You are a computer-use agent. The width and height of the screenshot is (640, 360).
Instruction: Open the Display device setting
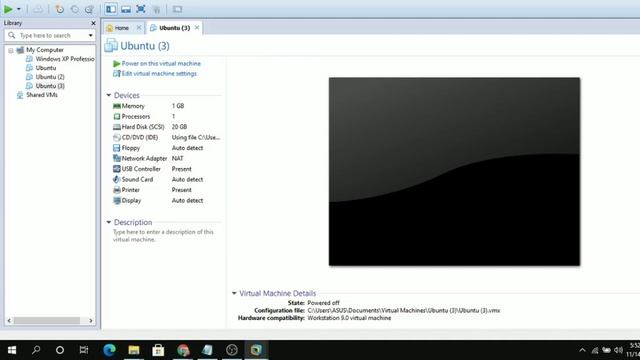(131, 200)
